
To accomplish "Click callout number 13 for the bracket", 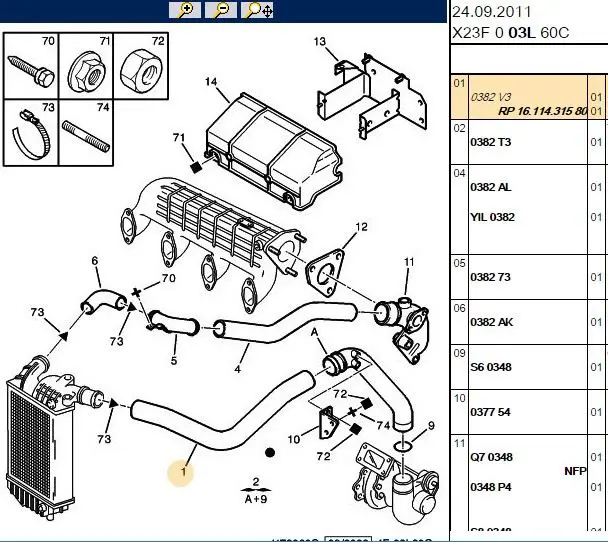I will click(320, 41).
